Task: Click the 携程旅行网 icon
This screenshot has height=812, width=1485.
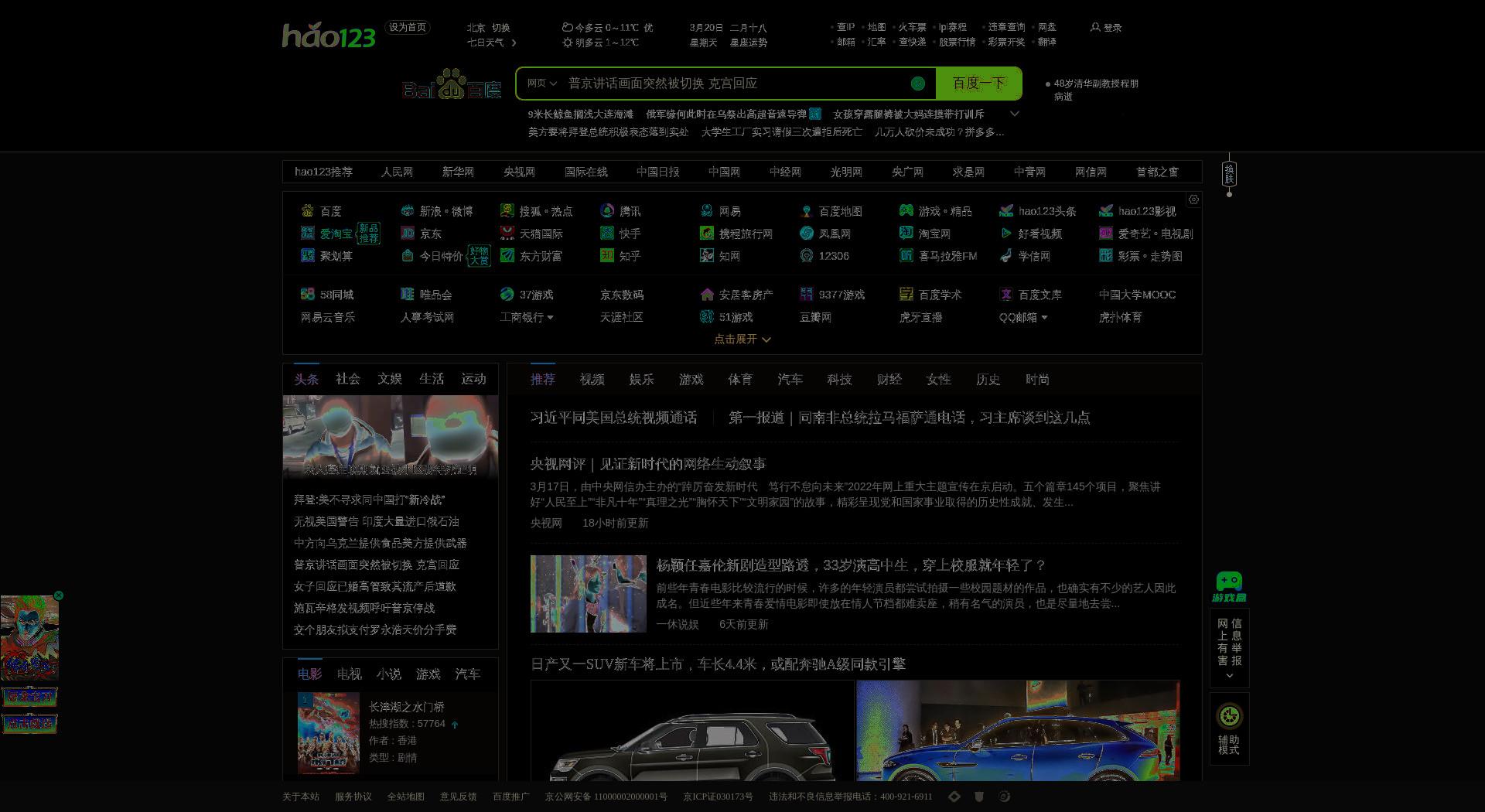Action: (706, 233)
